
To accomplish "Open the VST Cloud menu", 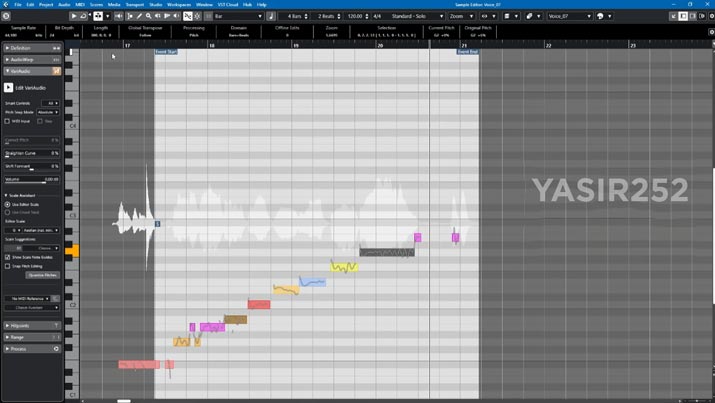I will click(x=228, y=5).
